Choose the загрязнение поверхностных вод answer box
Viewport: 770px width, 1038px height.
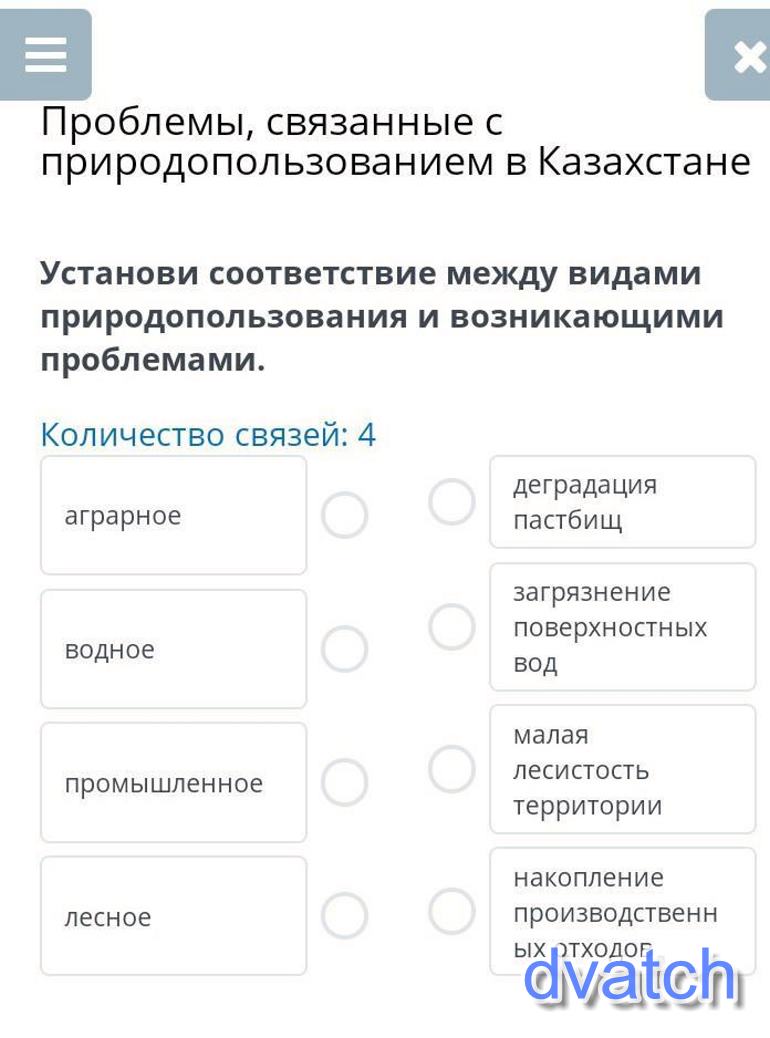point(622,627)
